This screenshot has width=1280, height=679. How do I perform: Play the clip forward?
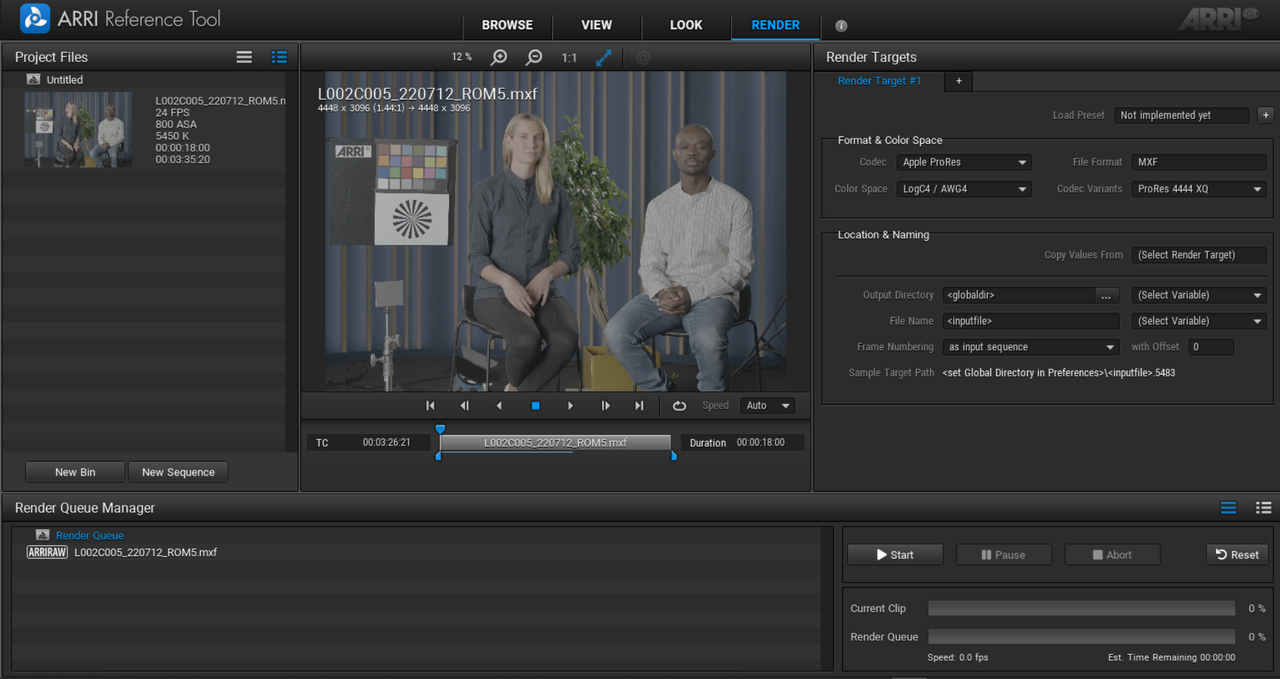(x=570, y=406)
